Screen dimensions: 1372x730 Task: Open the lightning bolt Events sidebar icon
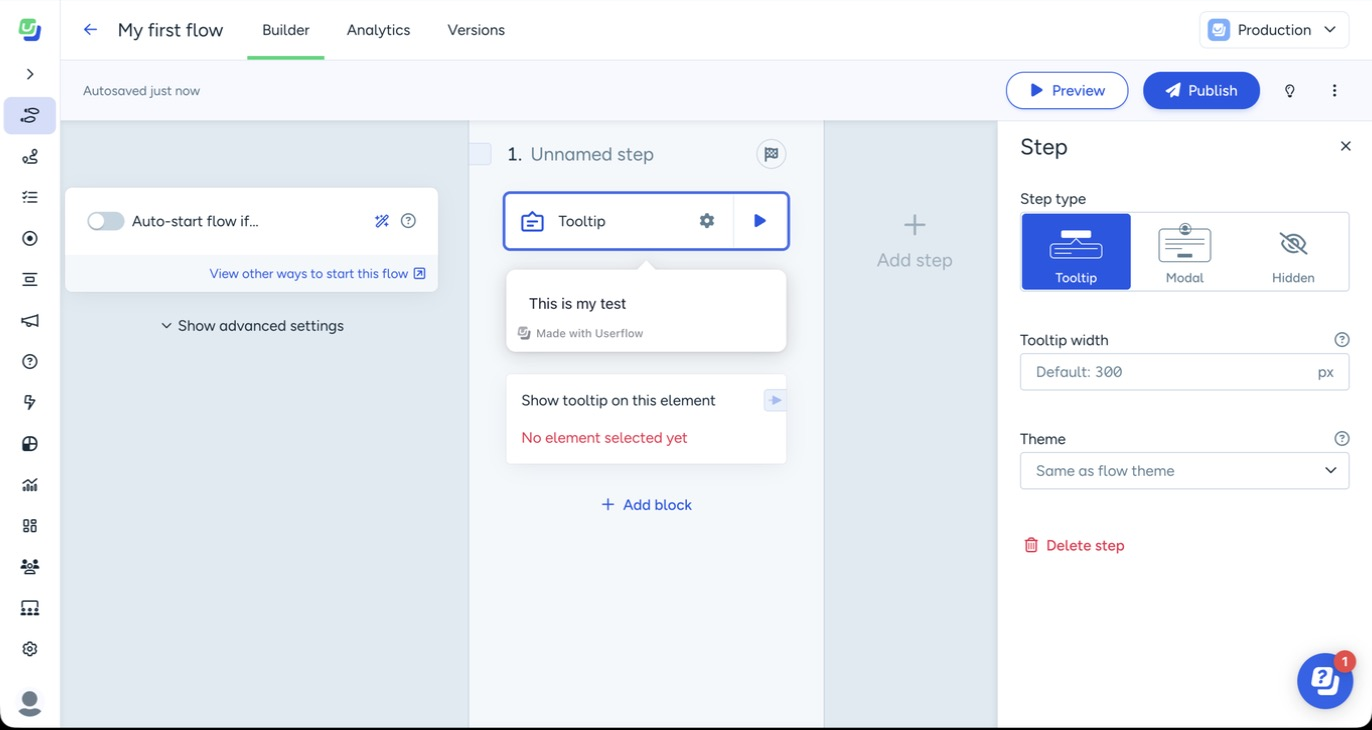tap(30, 402)
